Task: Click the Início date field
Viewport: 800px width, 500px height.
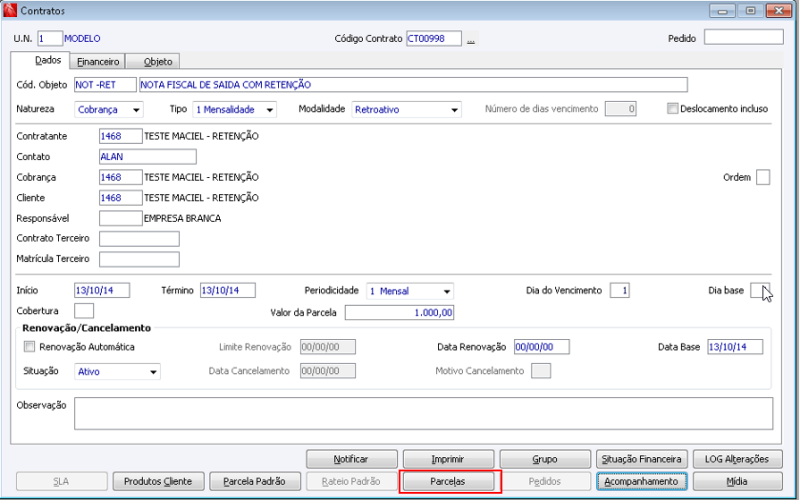Action: [102, 291]
